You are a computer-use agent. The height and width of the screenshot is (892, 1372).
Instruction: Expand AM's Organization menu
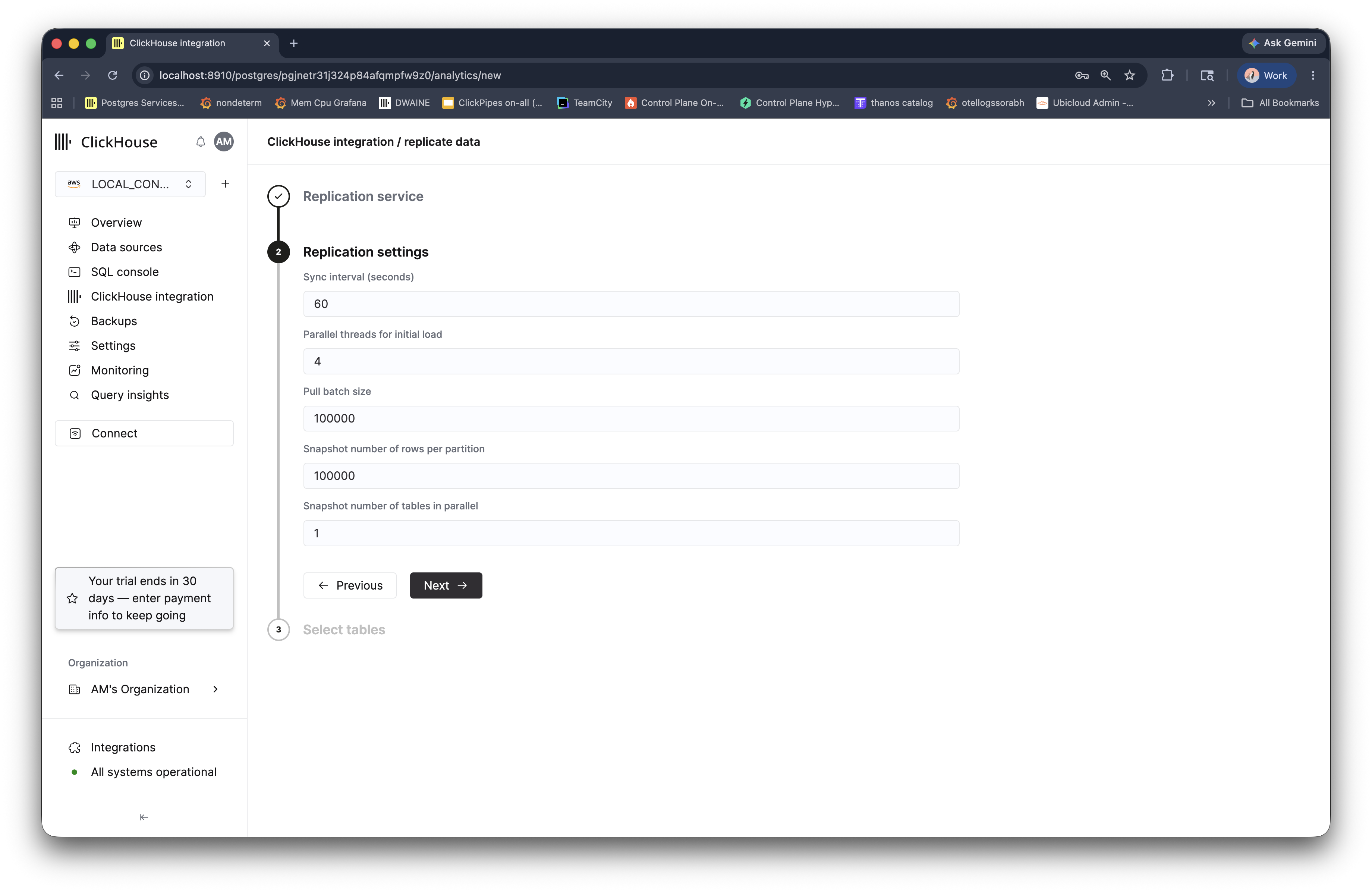click(x=144, y=689)
